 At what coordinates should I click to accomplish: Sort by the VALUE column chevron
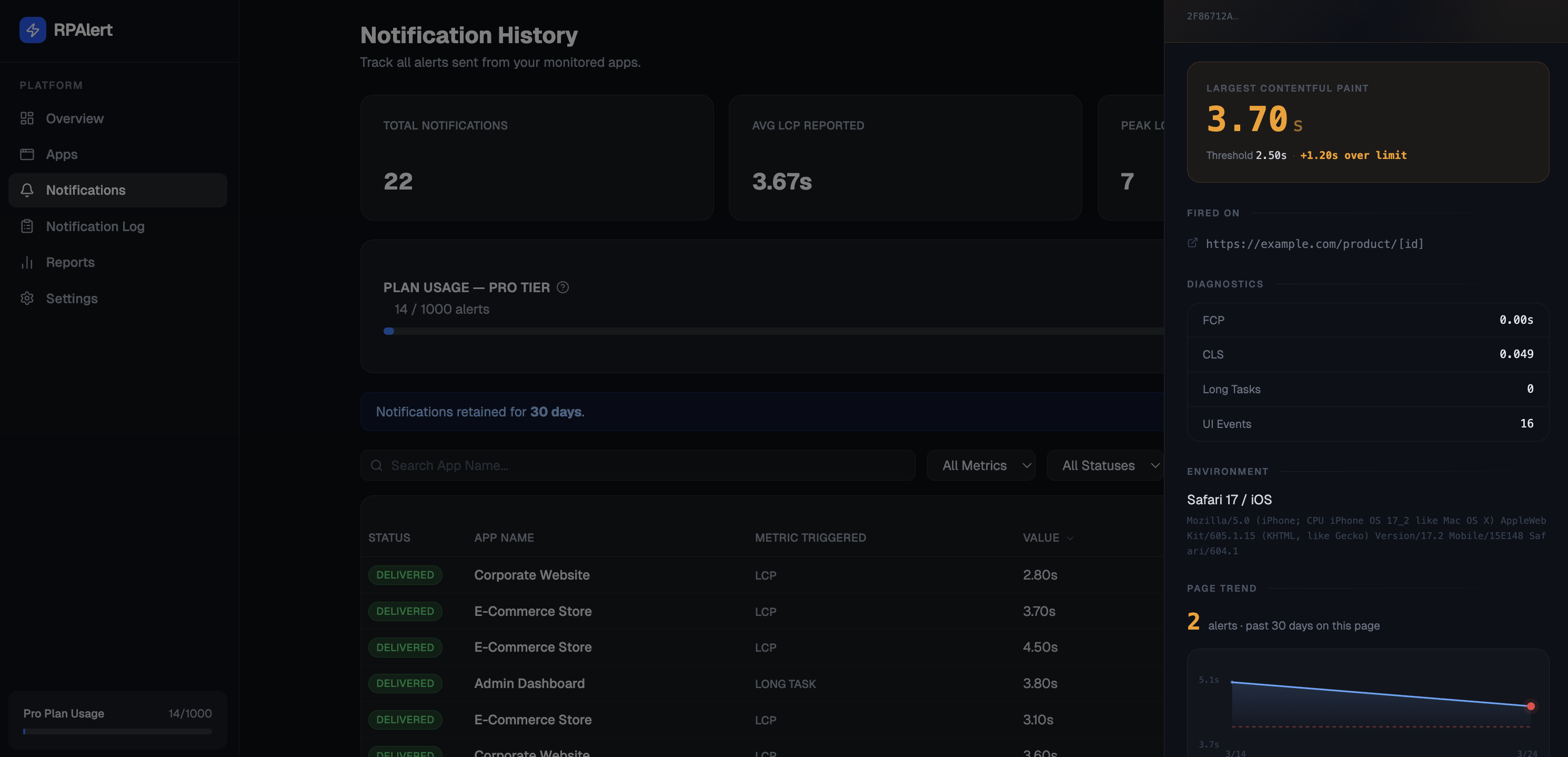[1070, 539]
